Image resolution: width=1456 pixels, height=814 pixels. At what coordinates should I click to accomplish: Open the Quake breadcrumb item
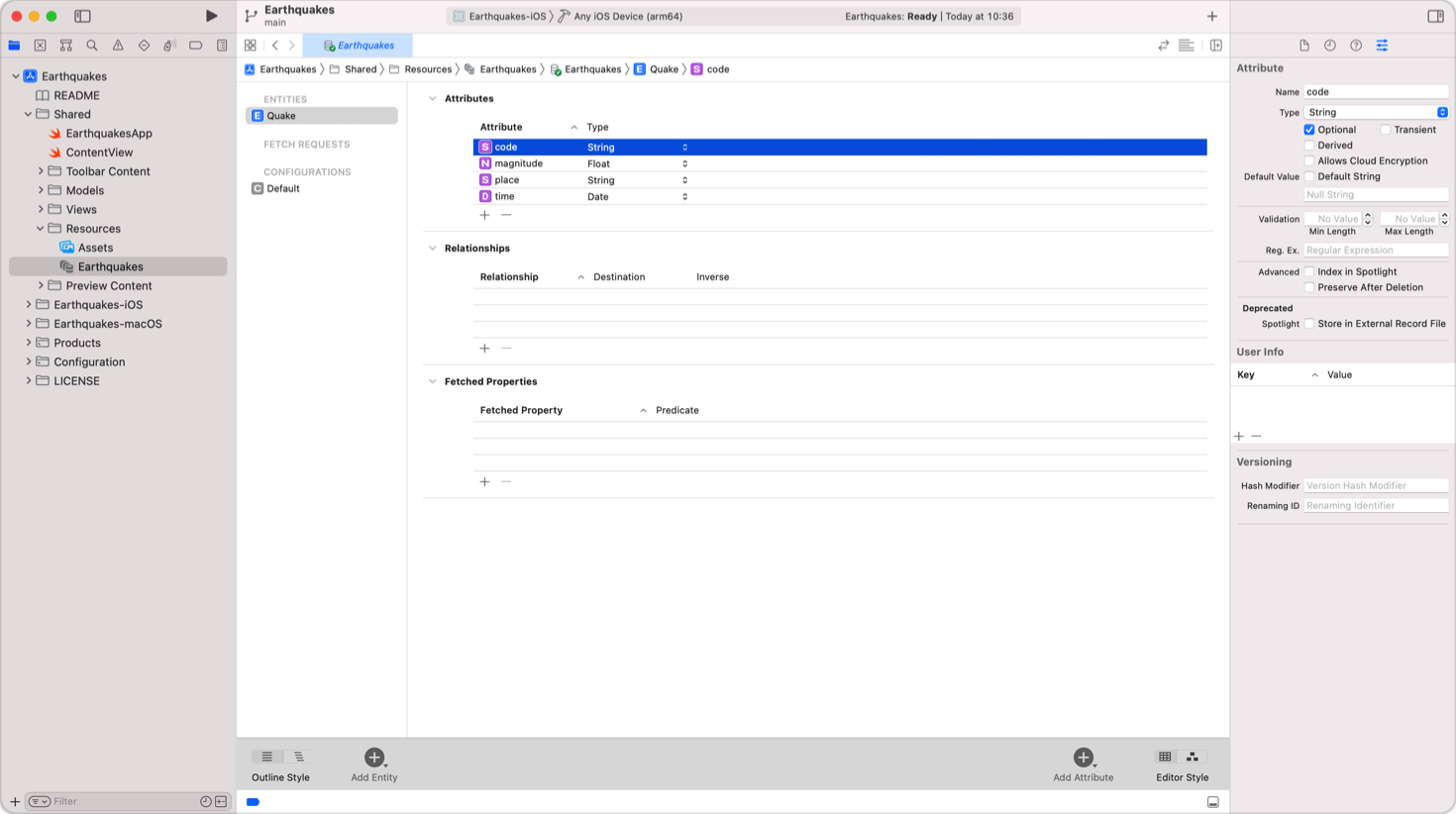tap(656, 69)
